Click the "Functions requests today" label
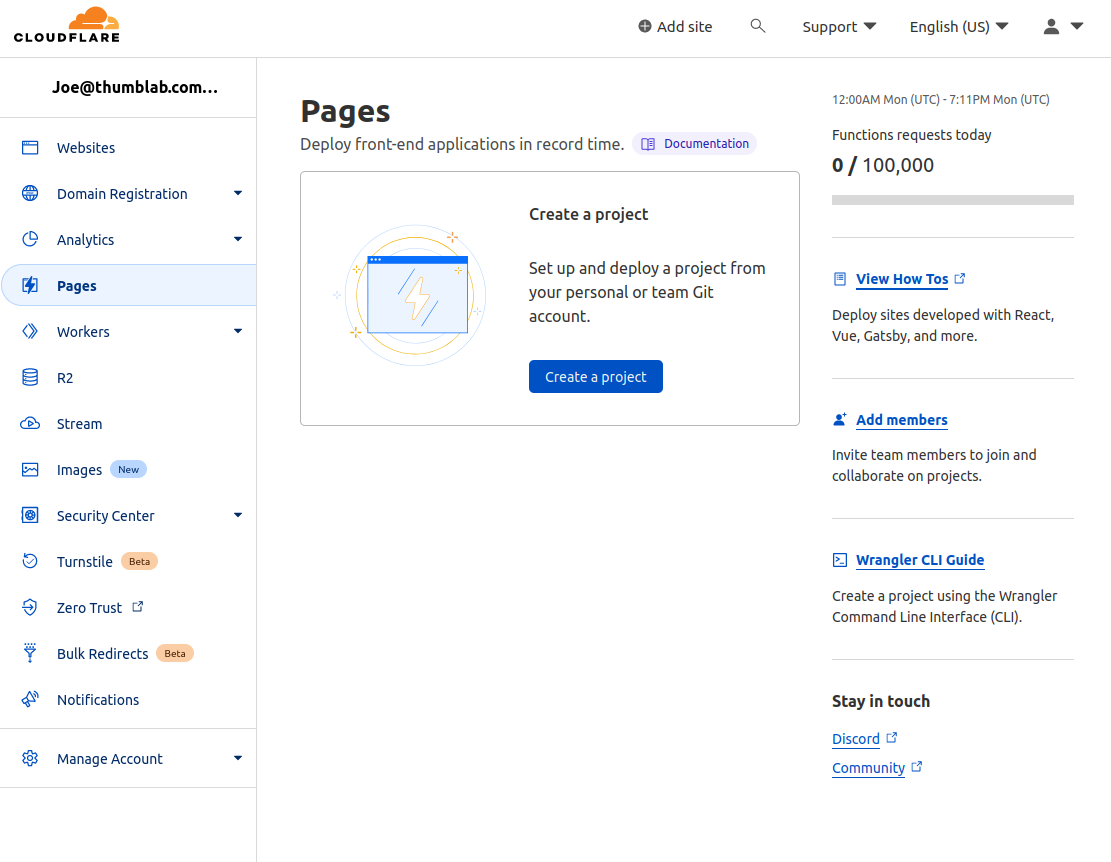This screenshot has height=862, width=1111. coord(911,135)
